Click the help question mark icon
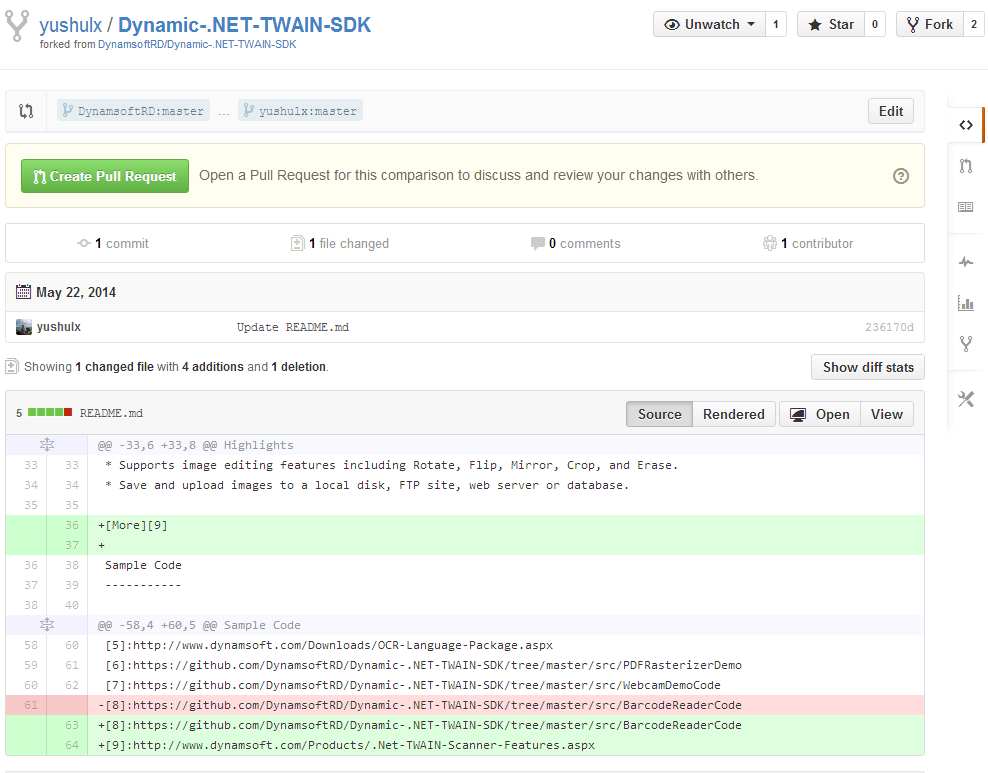Viewport: 988px width, 773px height. click(x=900, y=176)
